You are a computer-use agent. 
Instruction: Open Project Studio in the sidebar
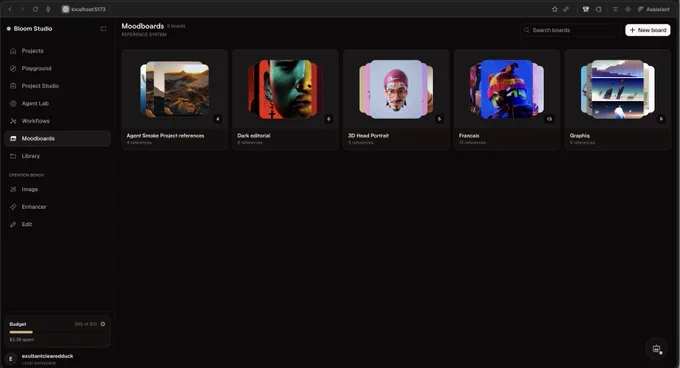pyautogui.click(x=57, y=86)
